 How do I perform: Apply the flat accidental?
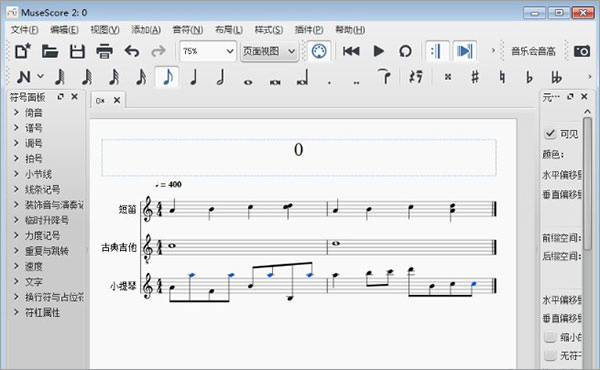[x=529, y=77]
